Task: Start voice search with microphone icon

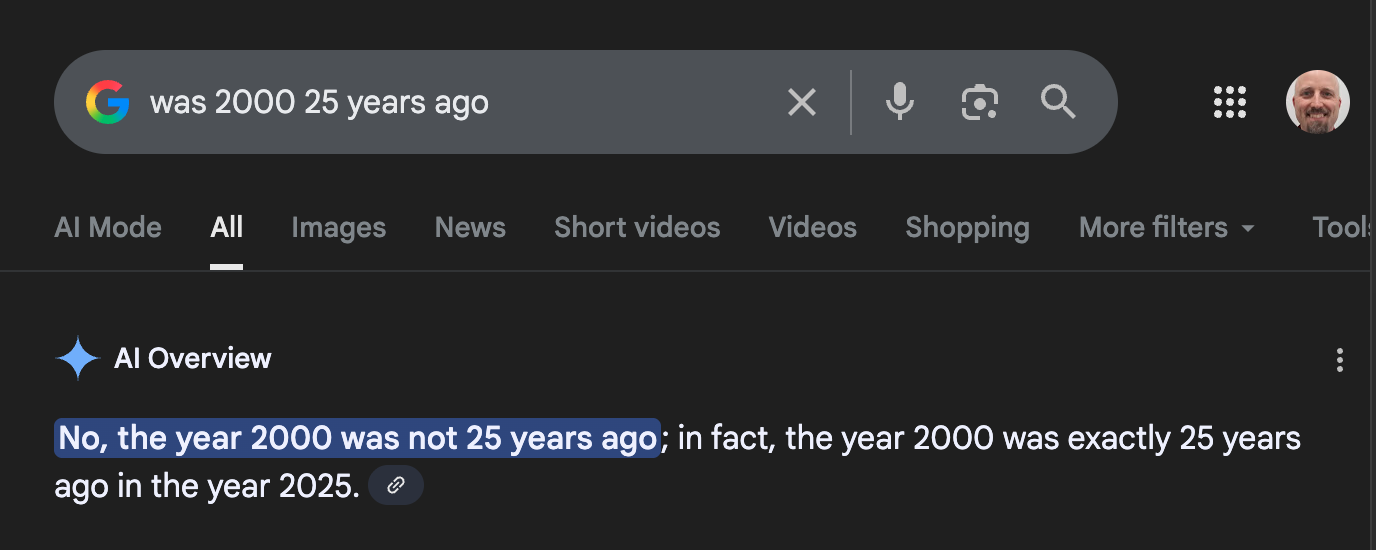Action: click(900, 102)
